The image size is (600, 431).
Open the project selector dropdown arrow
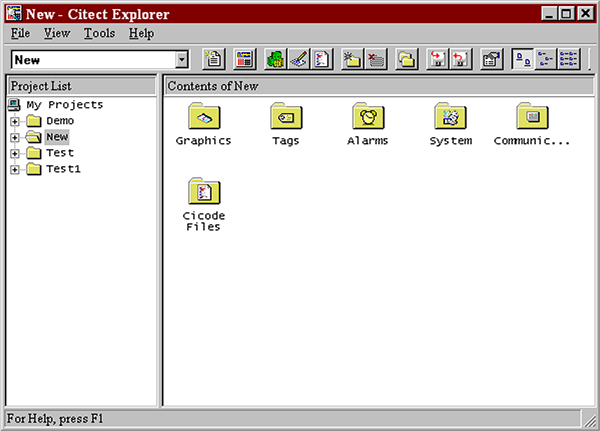coord(182,60)
